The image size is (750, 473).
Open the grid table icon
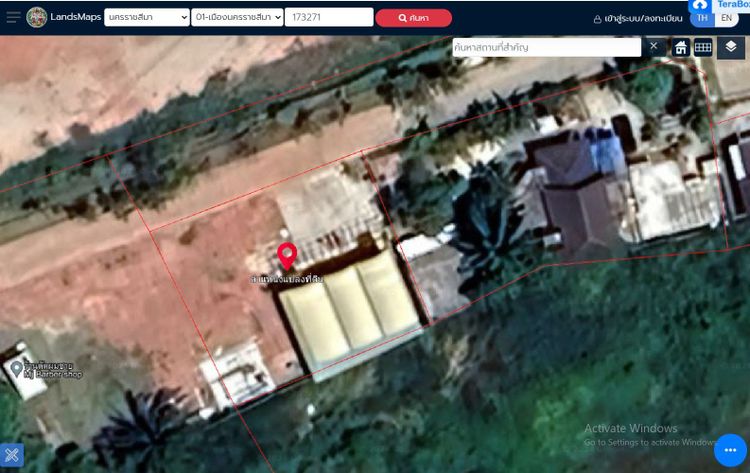click(703, 47)
